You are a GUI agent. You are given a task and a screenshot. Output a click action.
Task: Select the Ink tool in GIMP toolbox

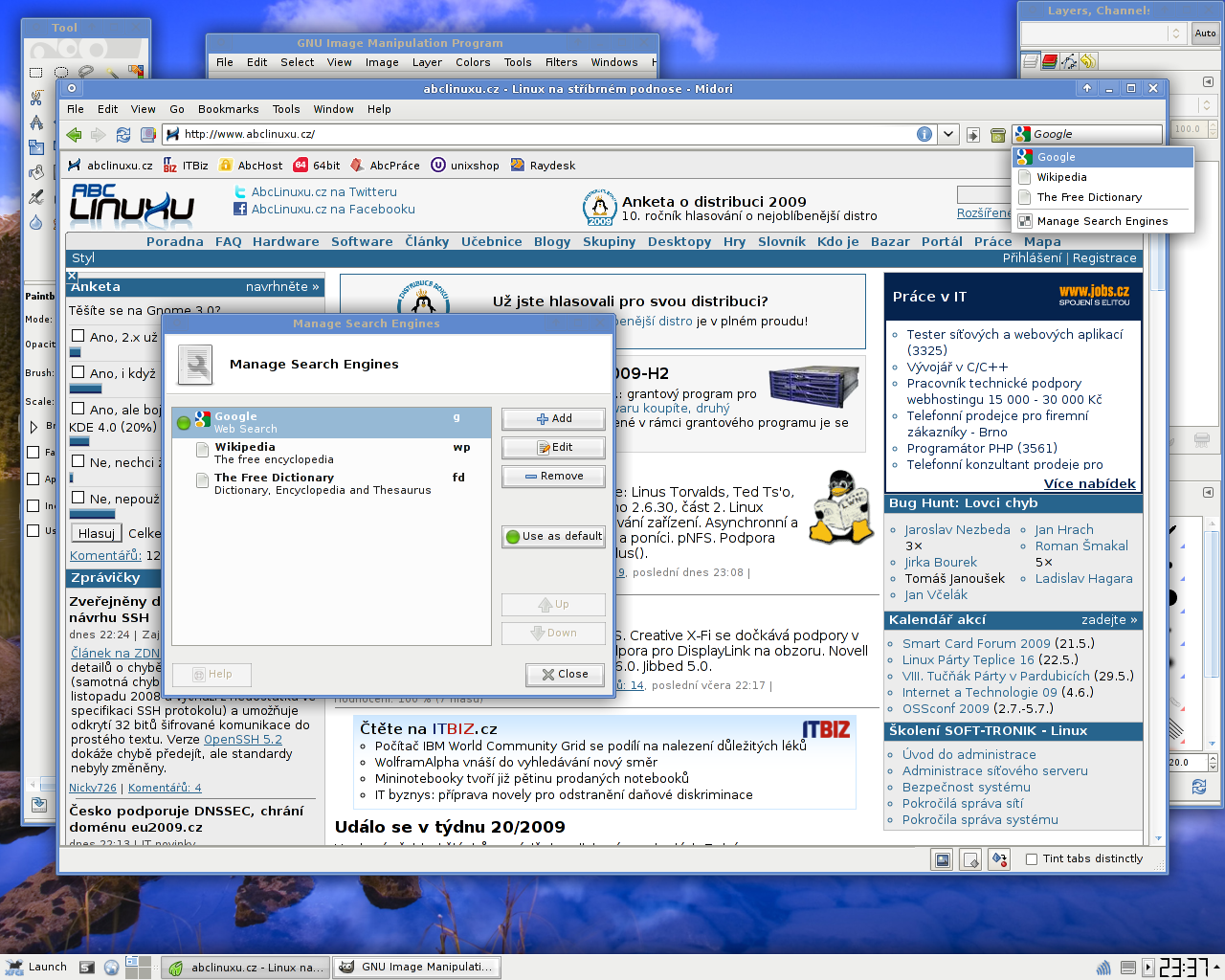coord(36,196)
